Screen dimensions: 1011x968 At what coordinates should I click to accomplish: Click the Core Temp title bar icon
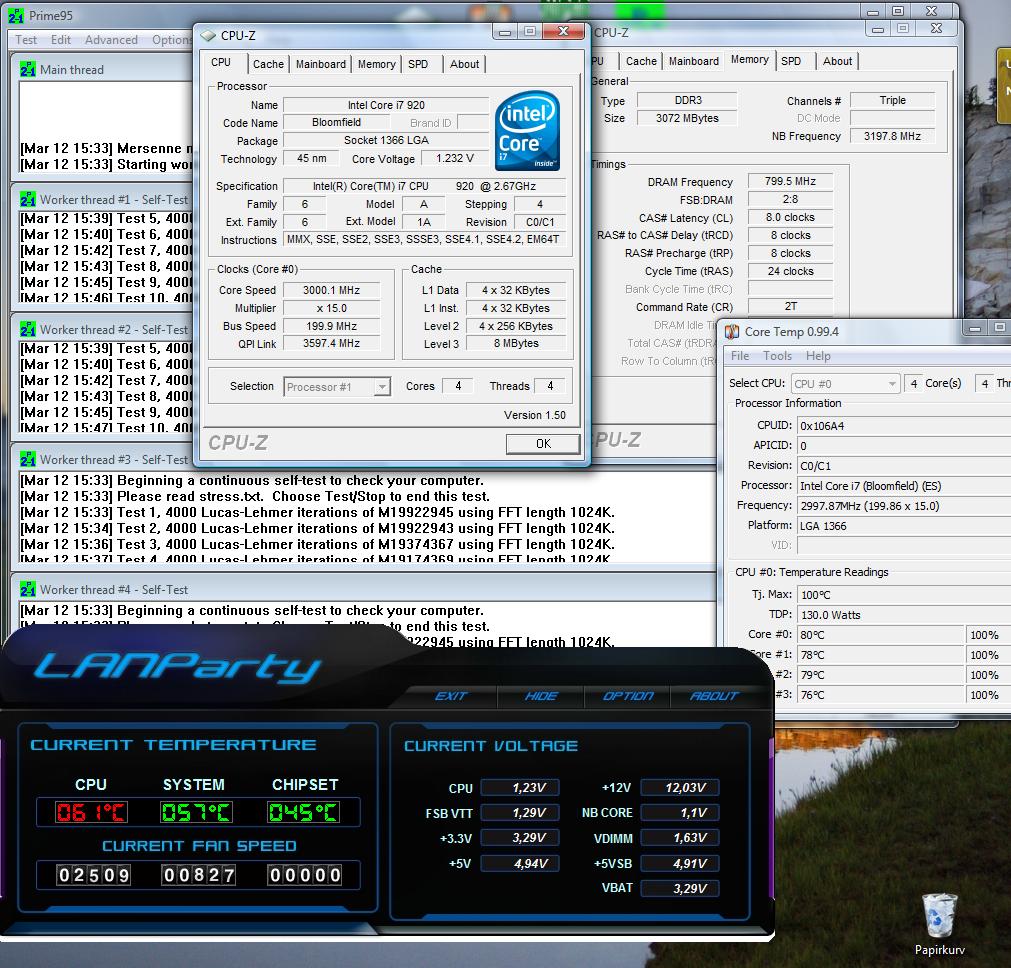pos(732,331)
